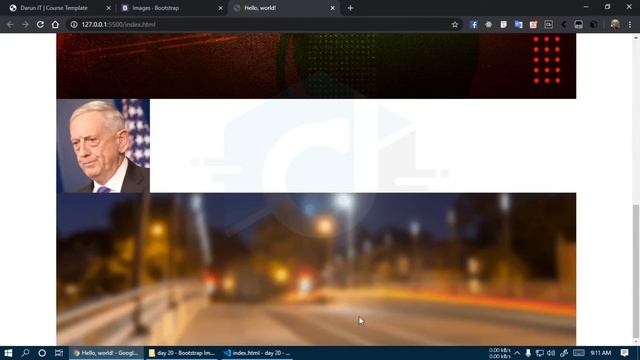Go forward to the next page
The height and width of the screenshot is (360, 640).
[x=25, y=24]
